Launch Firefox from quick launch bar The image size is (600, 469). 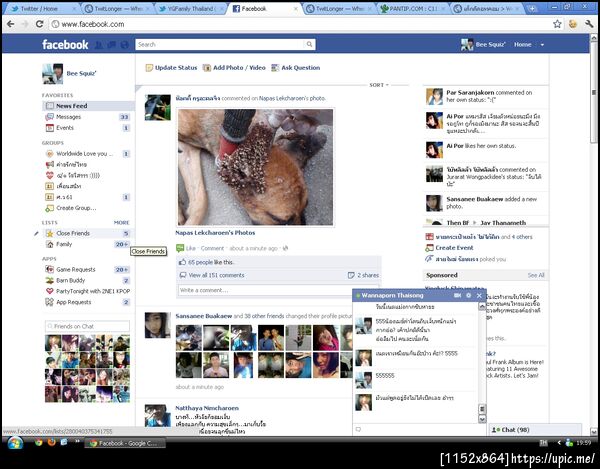pyautogui.click(x=51, y=443)
